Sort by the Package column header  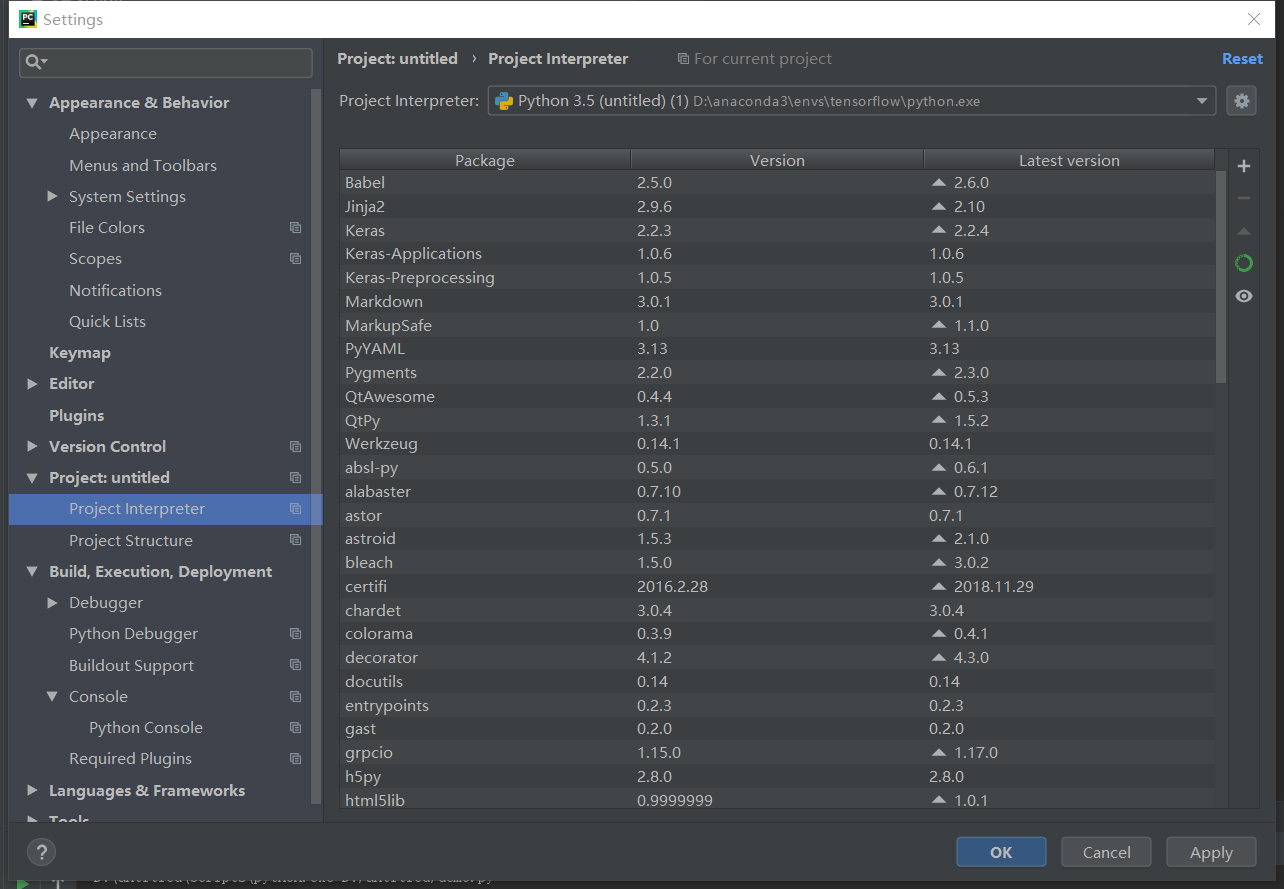485,160
